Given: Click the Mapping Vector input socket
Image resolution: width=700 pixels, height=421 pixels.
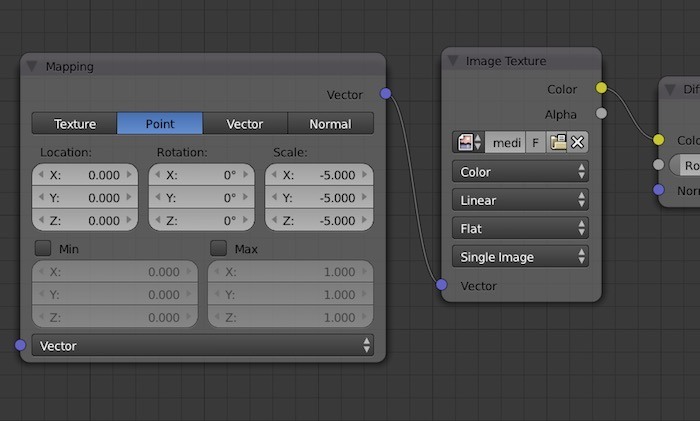Looking at the screenshot, I should [20, 345].
